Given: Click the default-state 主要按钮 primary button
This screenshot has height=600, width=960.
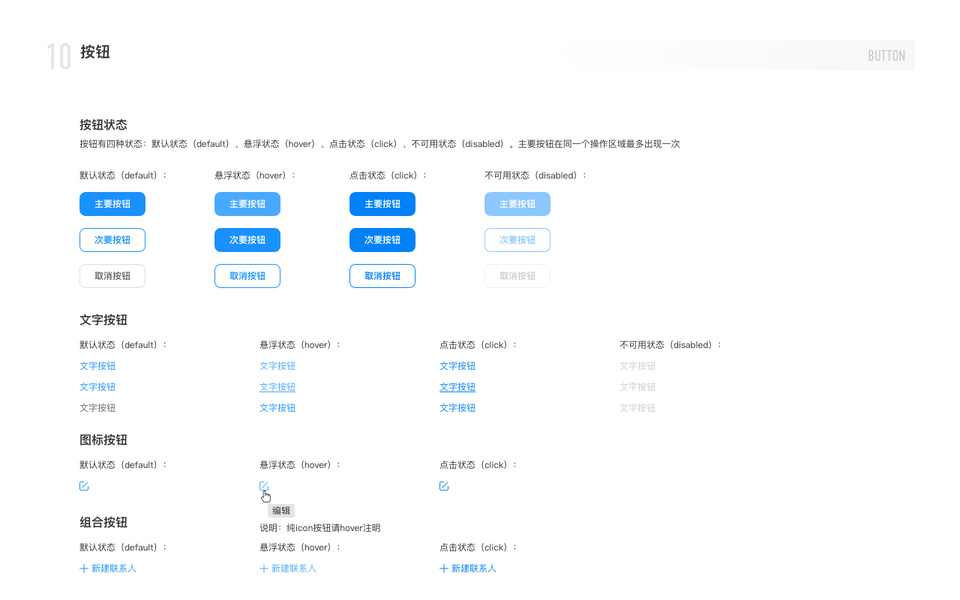Looking at the screenshot, I should (x=112, y=204).
